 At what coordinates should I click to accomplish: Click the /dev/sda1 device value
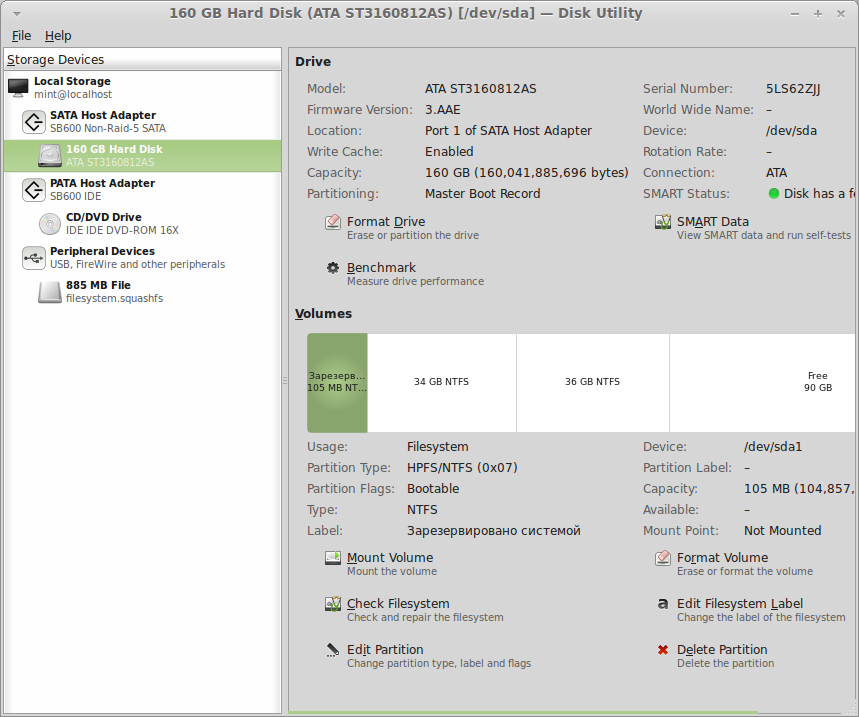tap(773, 446)
